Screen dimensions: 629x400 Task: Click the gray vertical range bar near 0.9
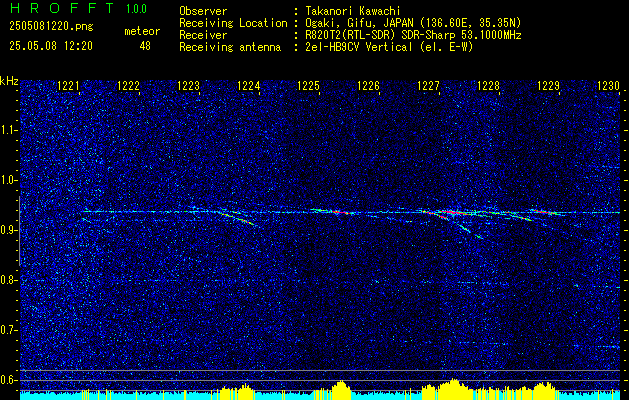[x=20, y=231]
